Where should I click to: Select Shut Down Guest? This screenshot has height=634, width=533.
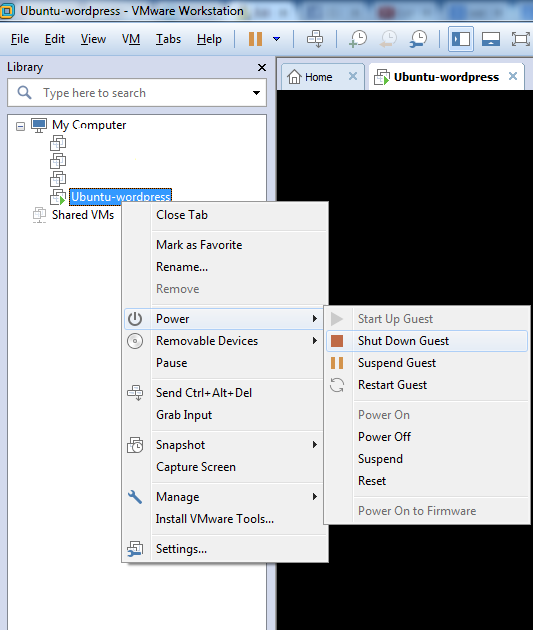[x=427, y=341]
